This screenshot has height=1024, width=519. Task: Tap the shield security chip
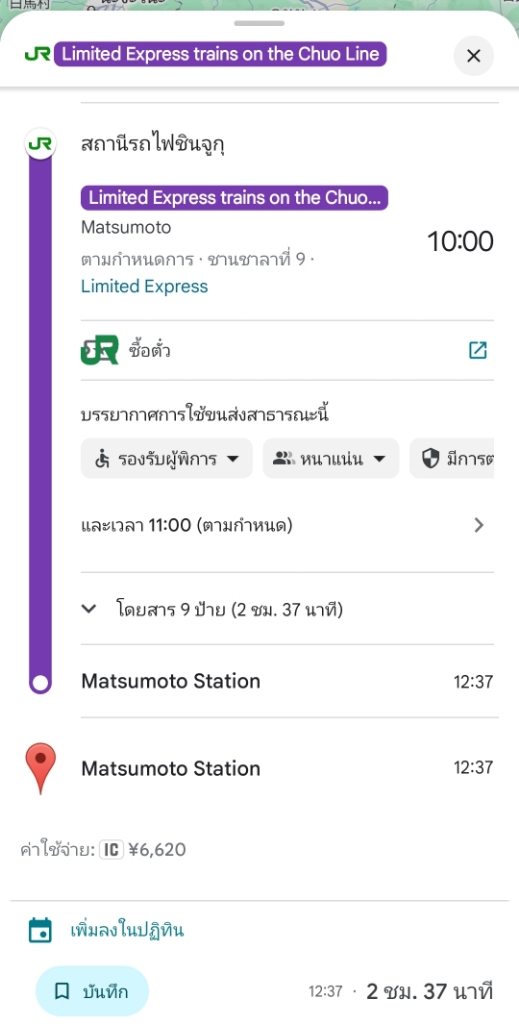[x=452, y=458]
